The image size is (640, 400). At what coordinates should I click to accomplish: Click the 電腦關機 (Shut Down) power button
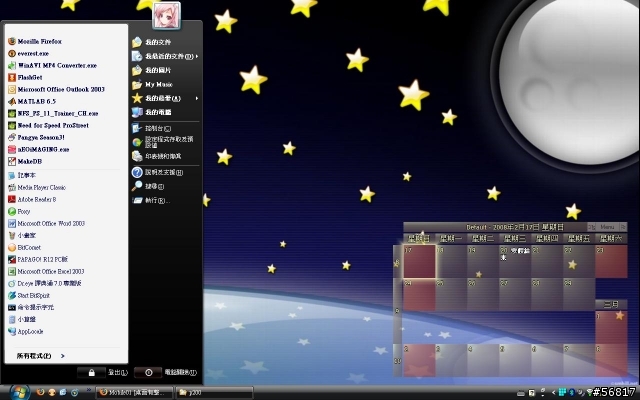(149, 372)
